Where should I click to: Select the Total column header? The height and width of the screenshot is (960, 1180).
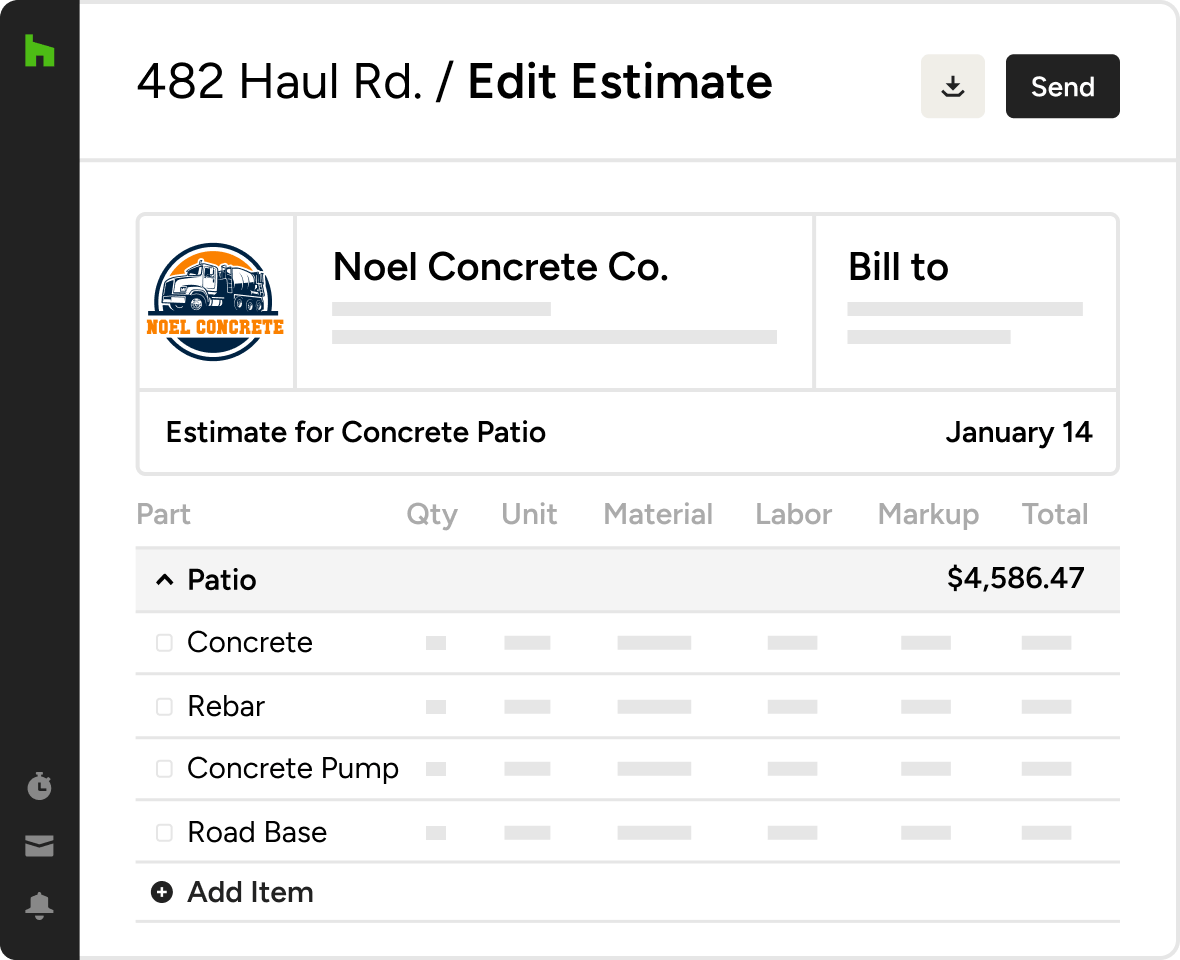(1054, 514)
